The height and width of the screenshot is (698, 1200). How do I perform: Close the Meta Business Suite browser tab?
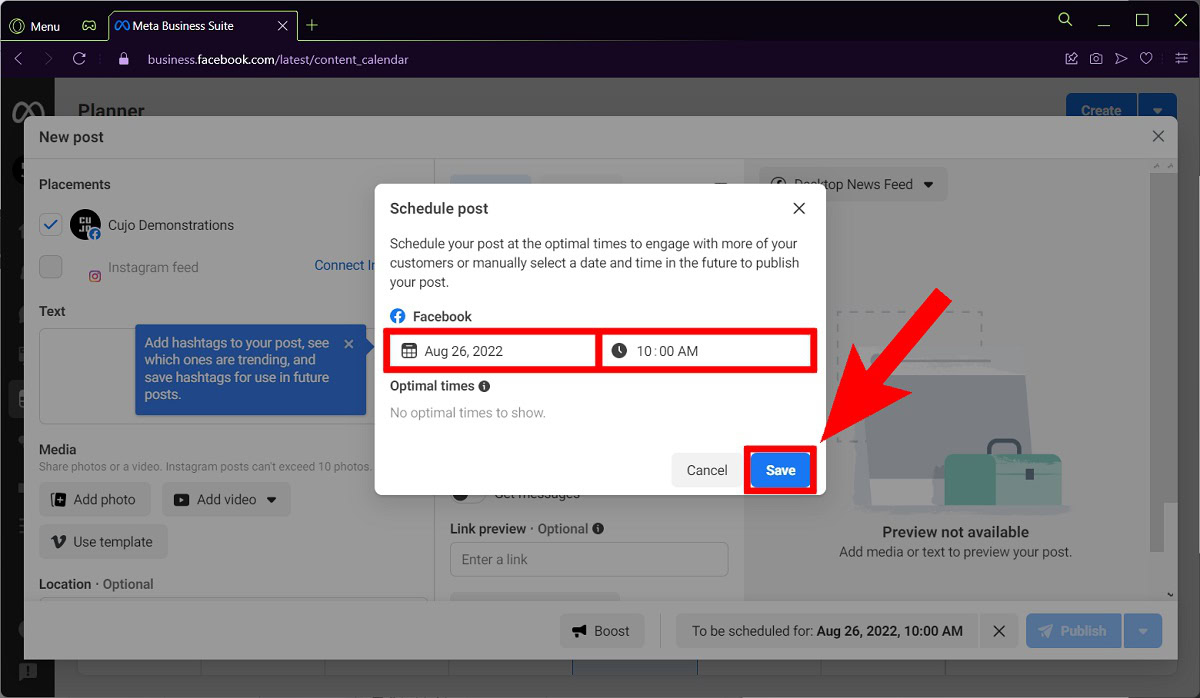[x=284, y=26]
